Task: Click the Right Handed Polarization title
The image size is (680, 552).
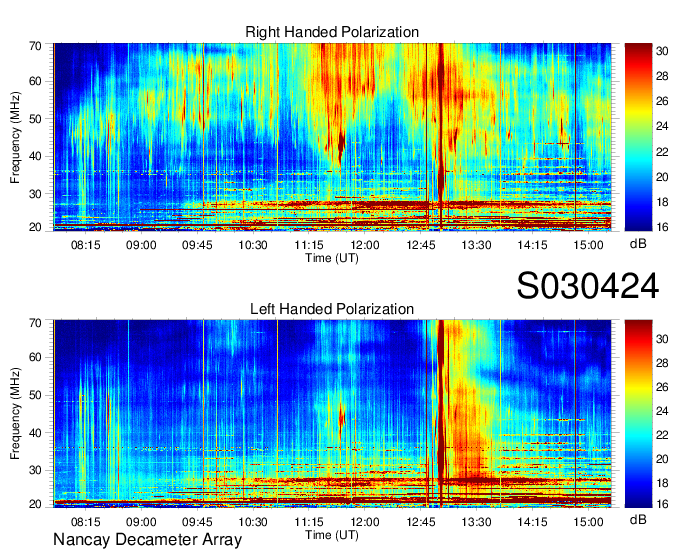Action: pyautogui.click(x=332, y=32)
